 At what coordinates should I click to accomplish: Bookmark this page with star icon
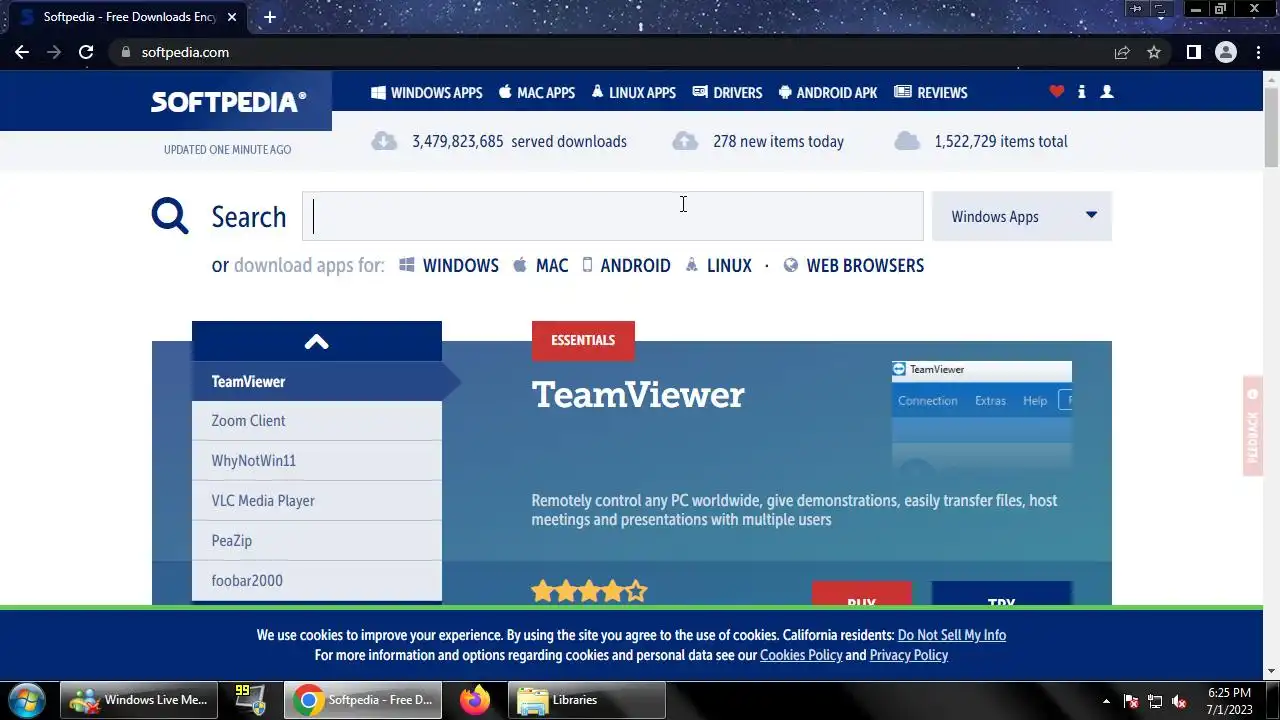click(1154, 52)
